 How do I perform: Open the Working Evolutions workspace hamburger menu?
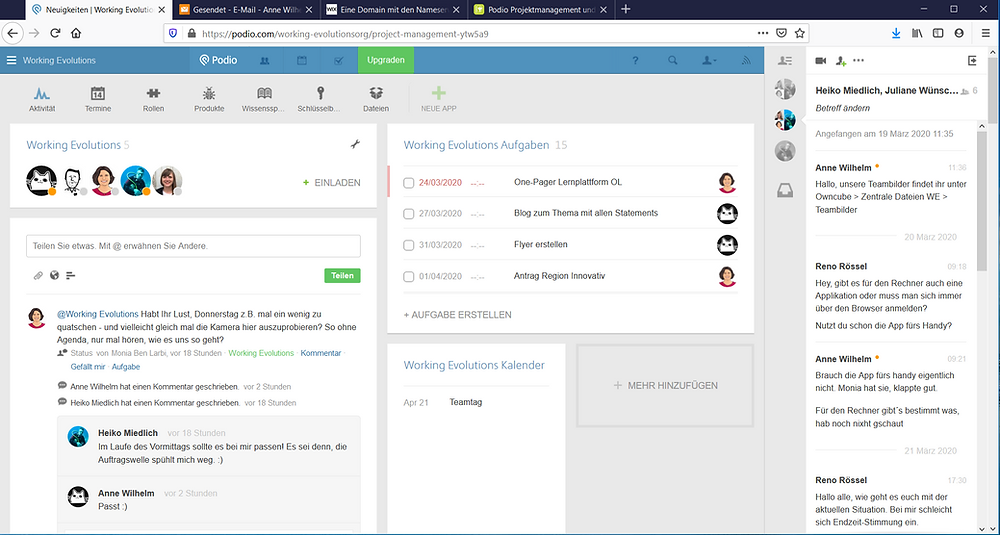[x=11, y=61]
